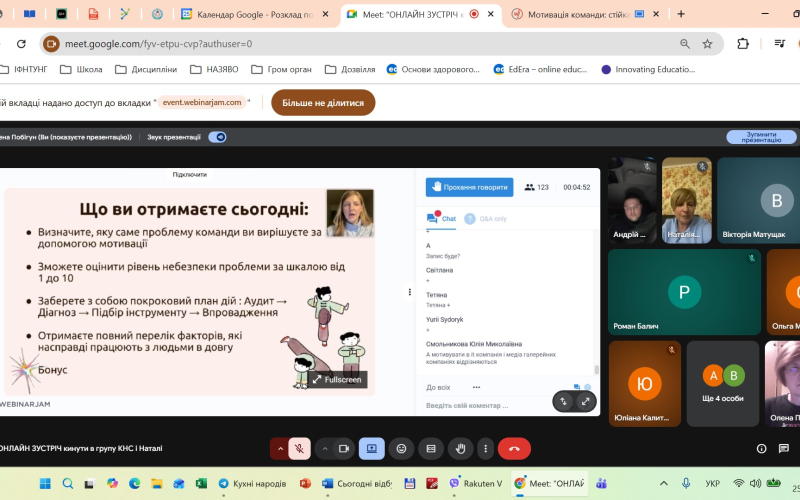
Task: Click the captions button in call controls
Action: tap(430, 449)
